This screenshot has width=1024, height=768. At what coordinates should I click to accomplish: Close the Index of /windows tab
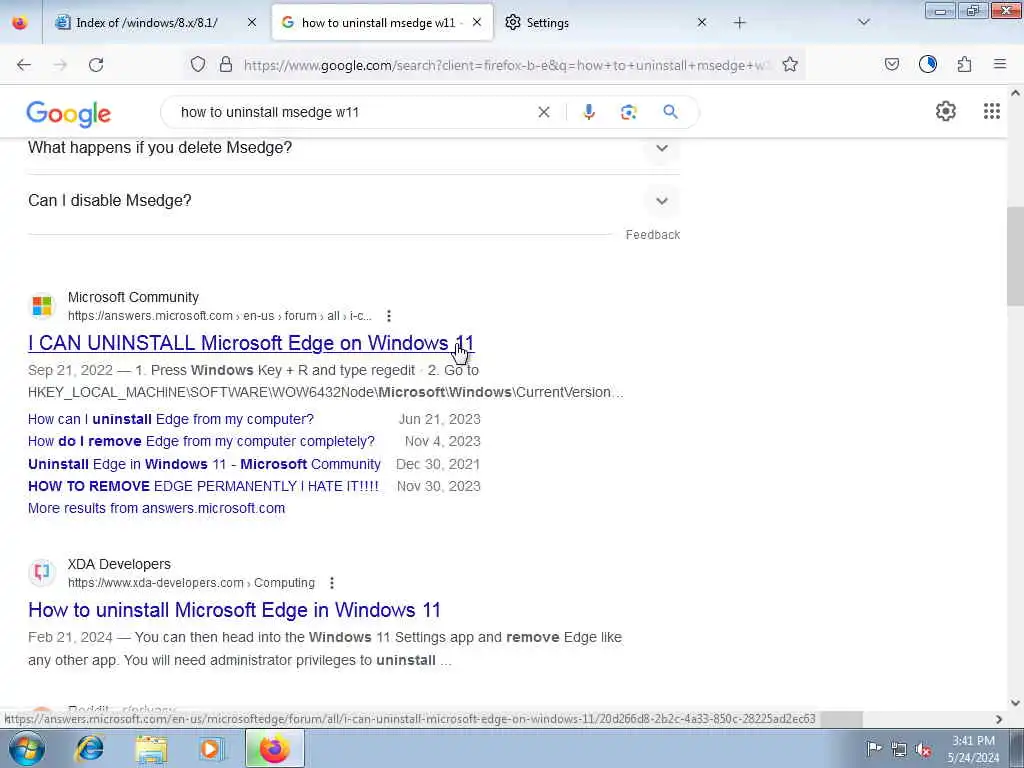pyautogui.click(x=252, y=23)
